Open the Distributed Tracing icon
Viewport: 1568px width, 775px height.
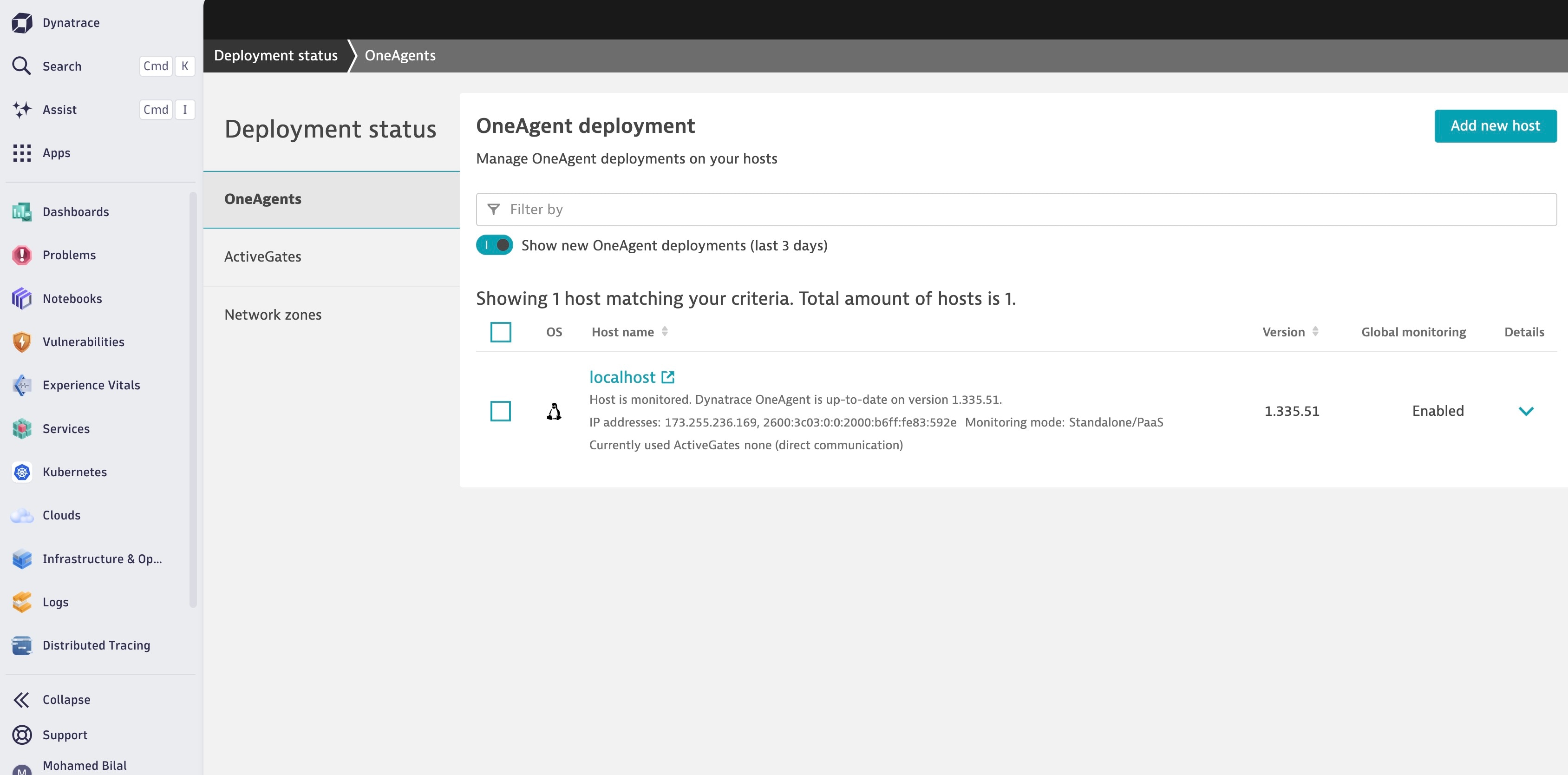pos(22,645)
